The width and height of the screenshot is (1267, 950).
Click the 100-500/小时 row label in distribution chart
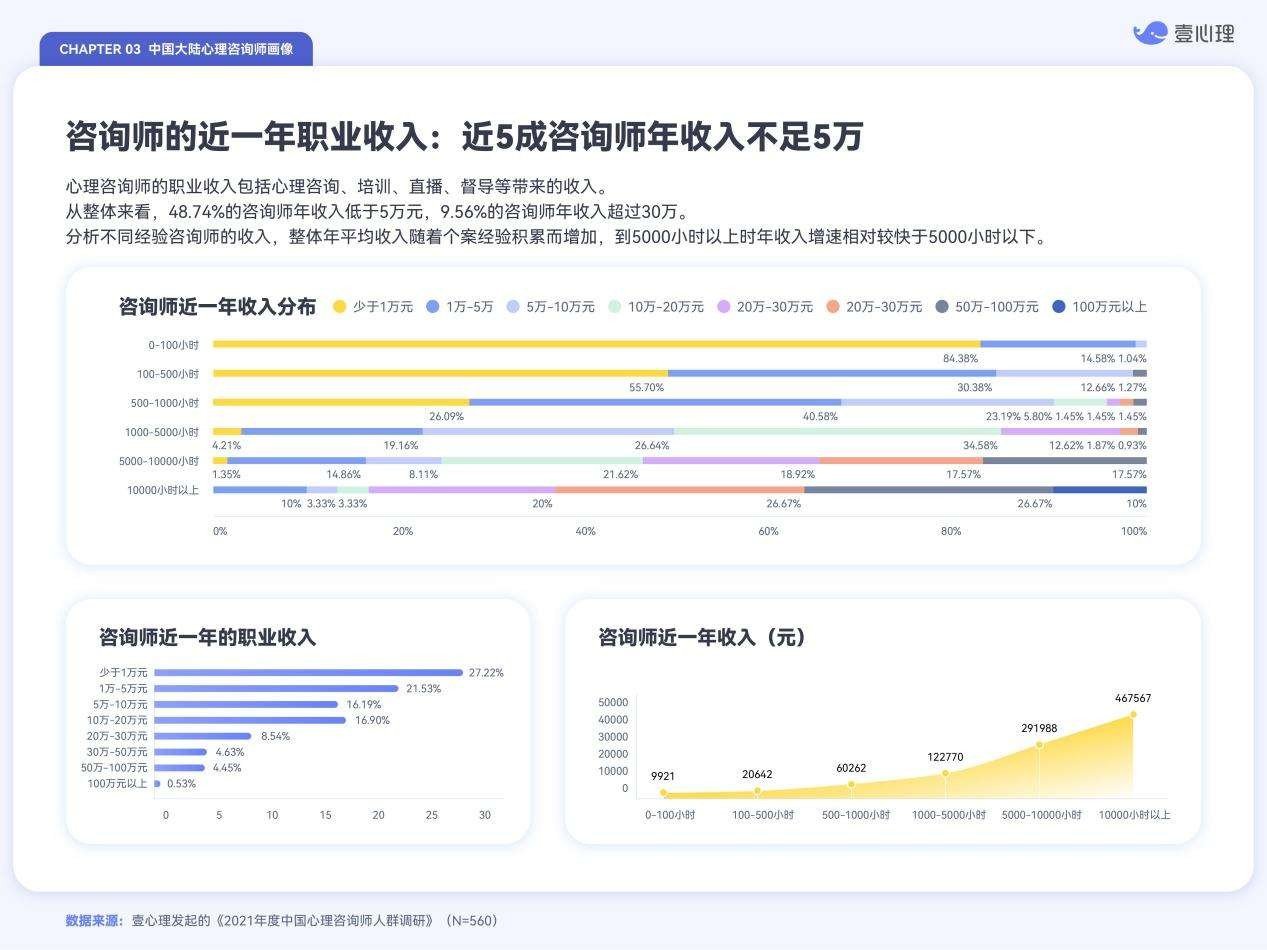[x=168, y=374]
